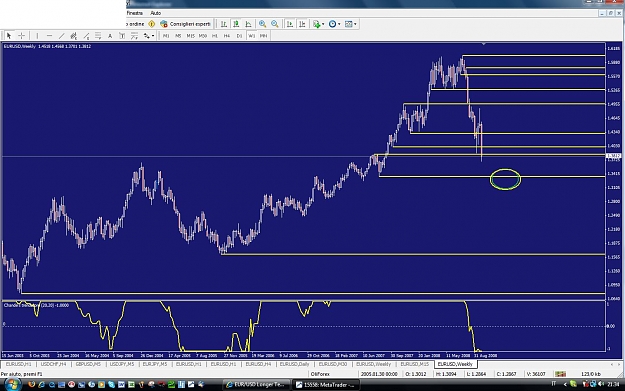Switch chart to bar chart style

pyautogui.click(x=224, y=24)
